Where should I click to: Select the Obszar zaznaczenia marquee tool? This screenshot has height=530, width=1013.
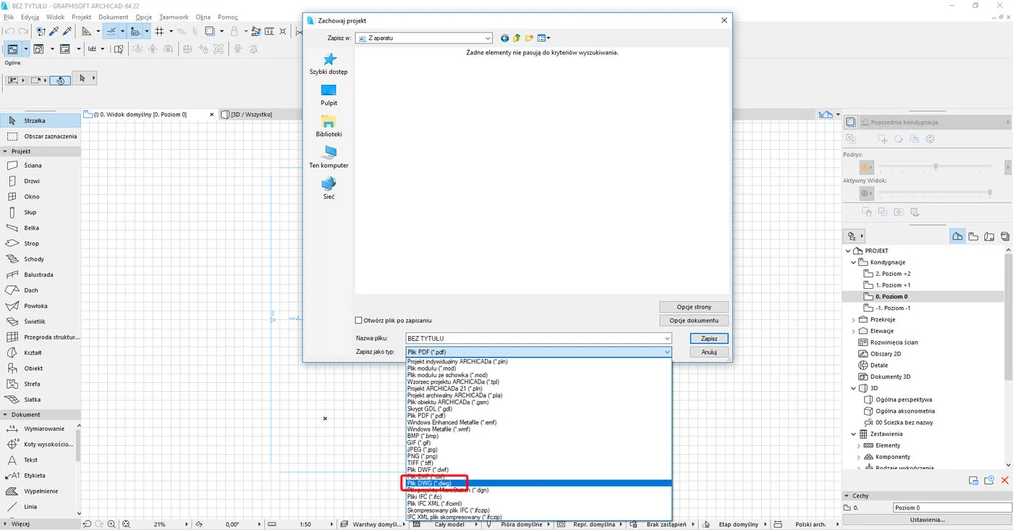[40, 136]
